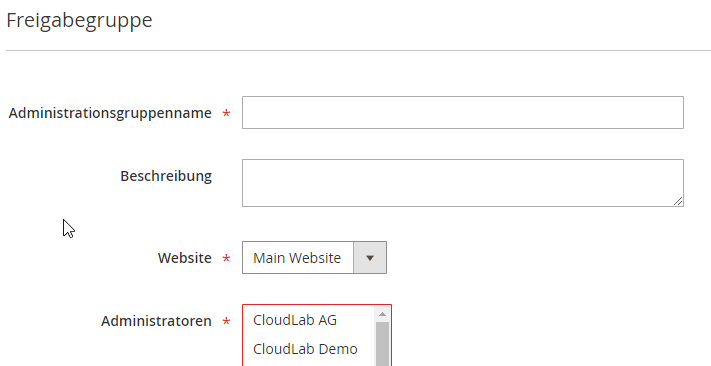The image size is (711, 366).
Task: Focus the Beschreibung text area
Action: (x=463, y=183)
